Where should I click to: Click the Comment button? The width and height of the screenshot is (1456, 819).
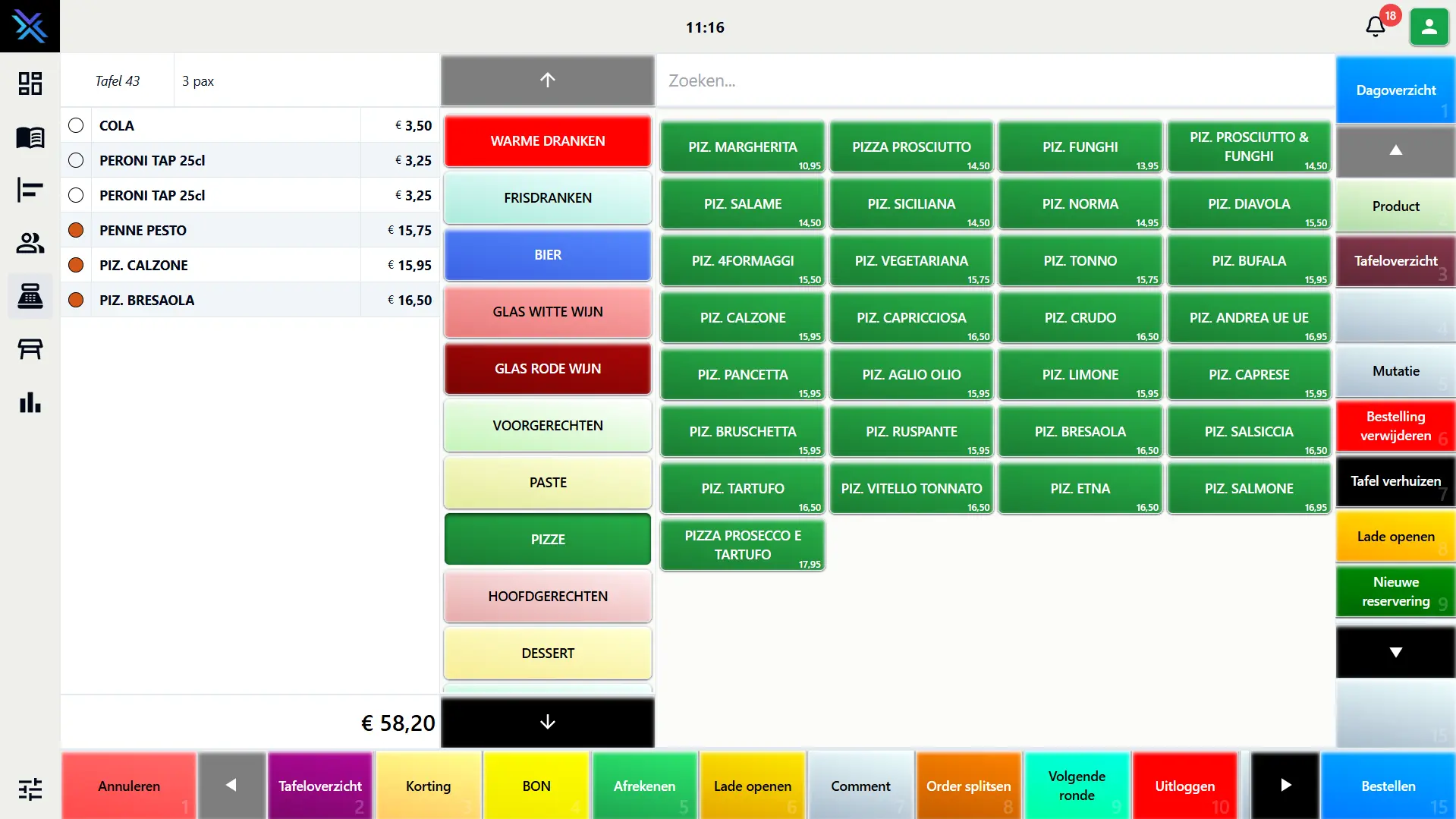[860, 786]
